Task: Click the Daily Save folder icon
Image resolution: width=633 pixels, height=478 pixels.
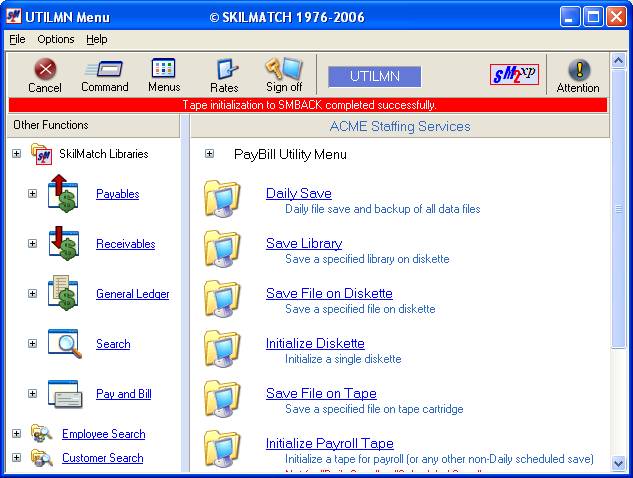Action: pos(222,199)
